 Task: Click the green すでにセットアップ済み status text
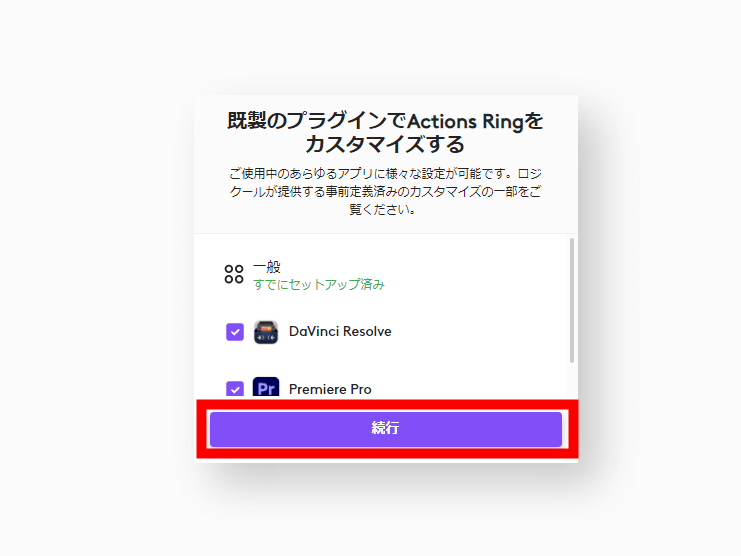[319, 284]
